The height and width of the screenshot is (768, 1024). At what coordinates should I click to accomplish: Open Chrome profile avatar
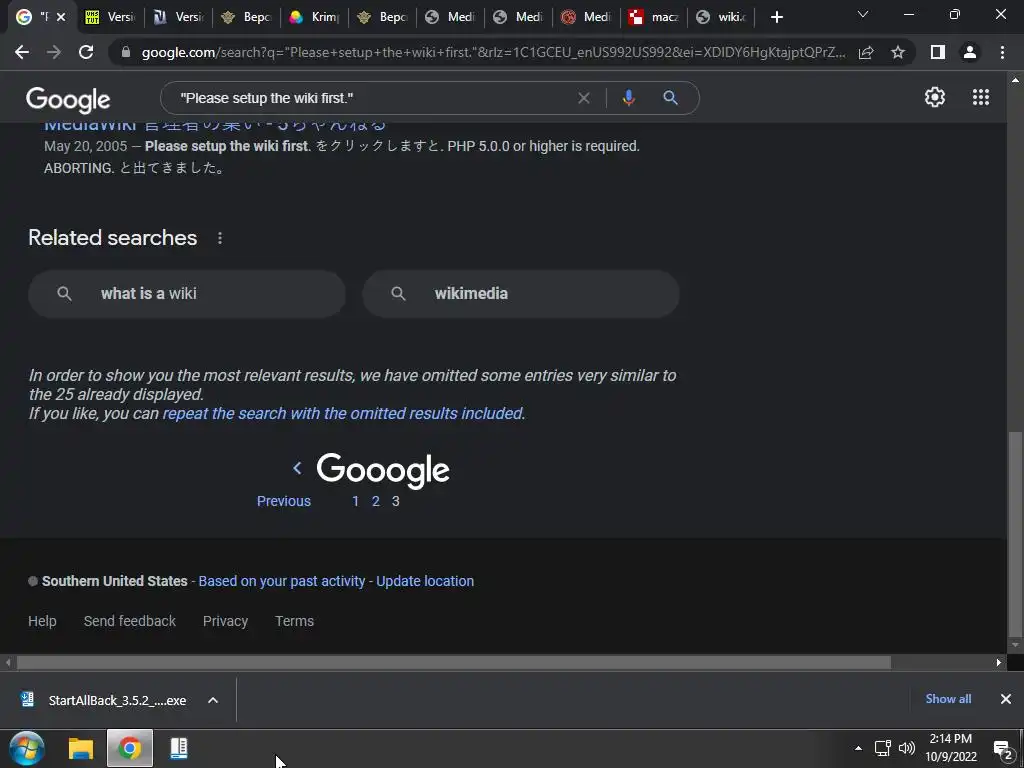tap(970, 52)
